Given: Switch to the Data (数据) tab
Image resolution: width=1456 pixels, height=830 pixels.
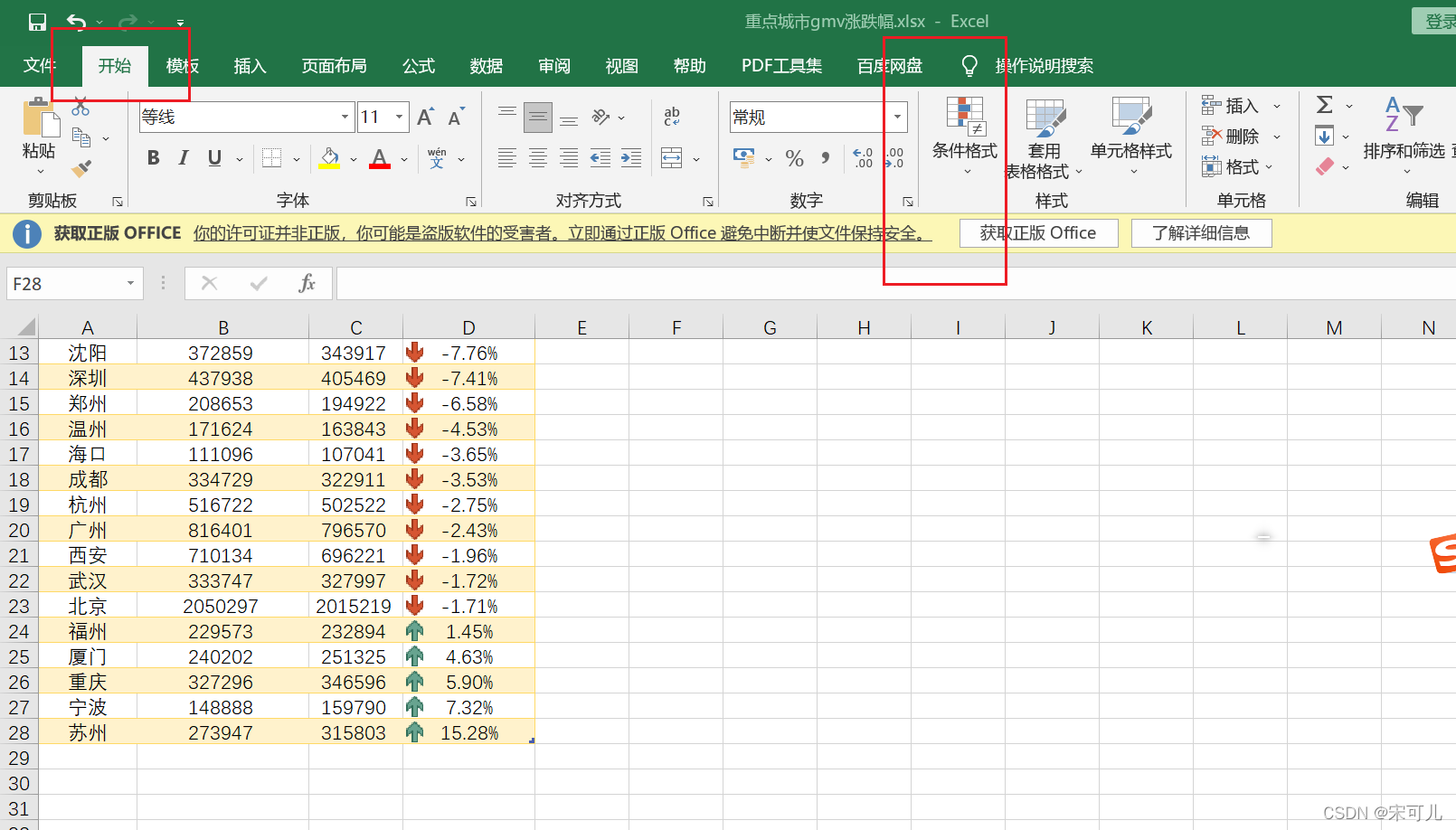Looking at the screenshot, I should click(487, 66).
